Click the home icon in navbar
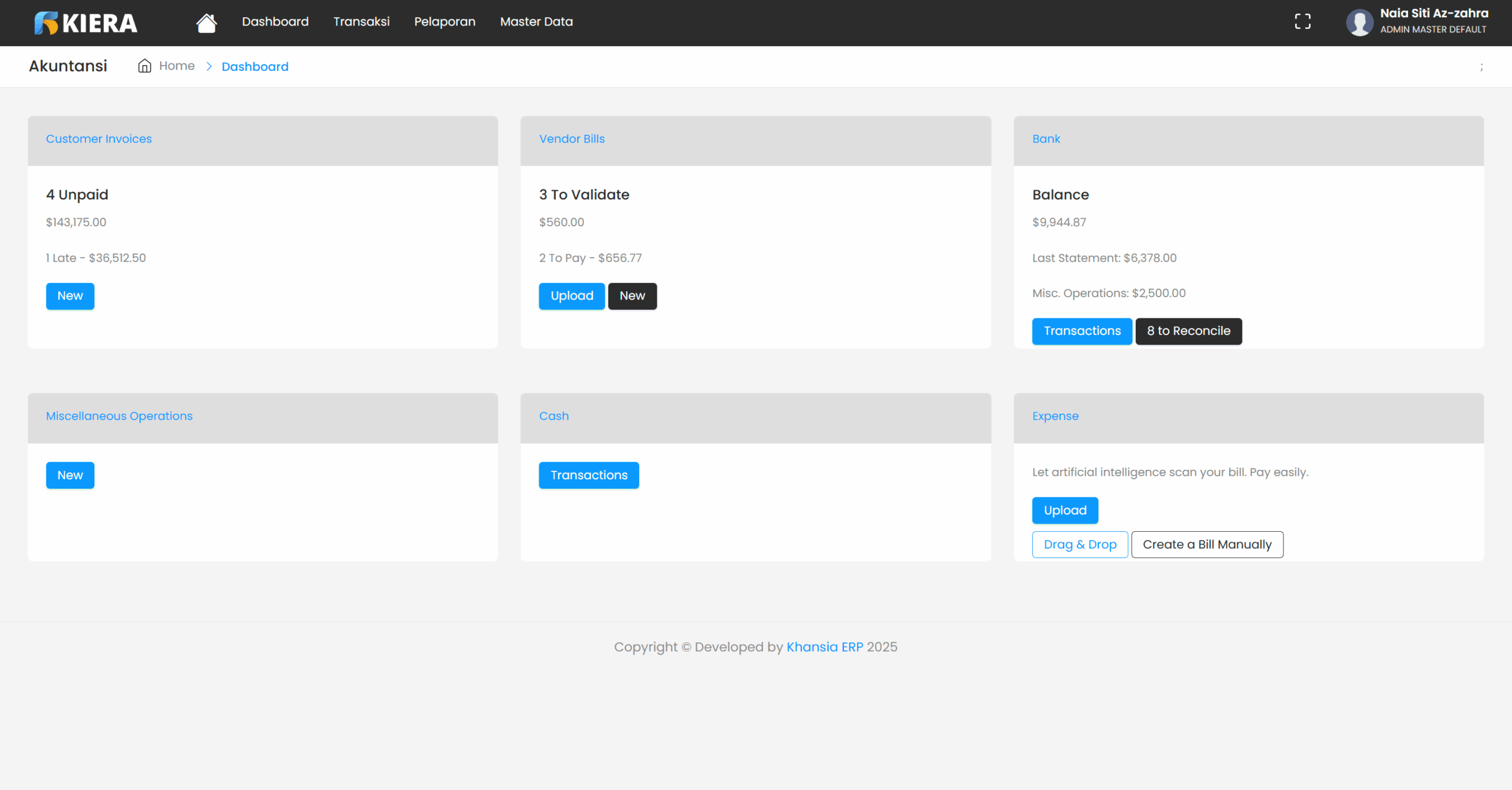The width and height of the screenshot is (1512, 790). (206, 23)
